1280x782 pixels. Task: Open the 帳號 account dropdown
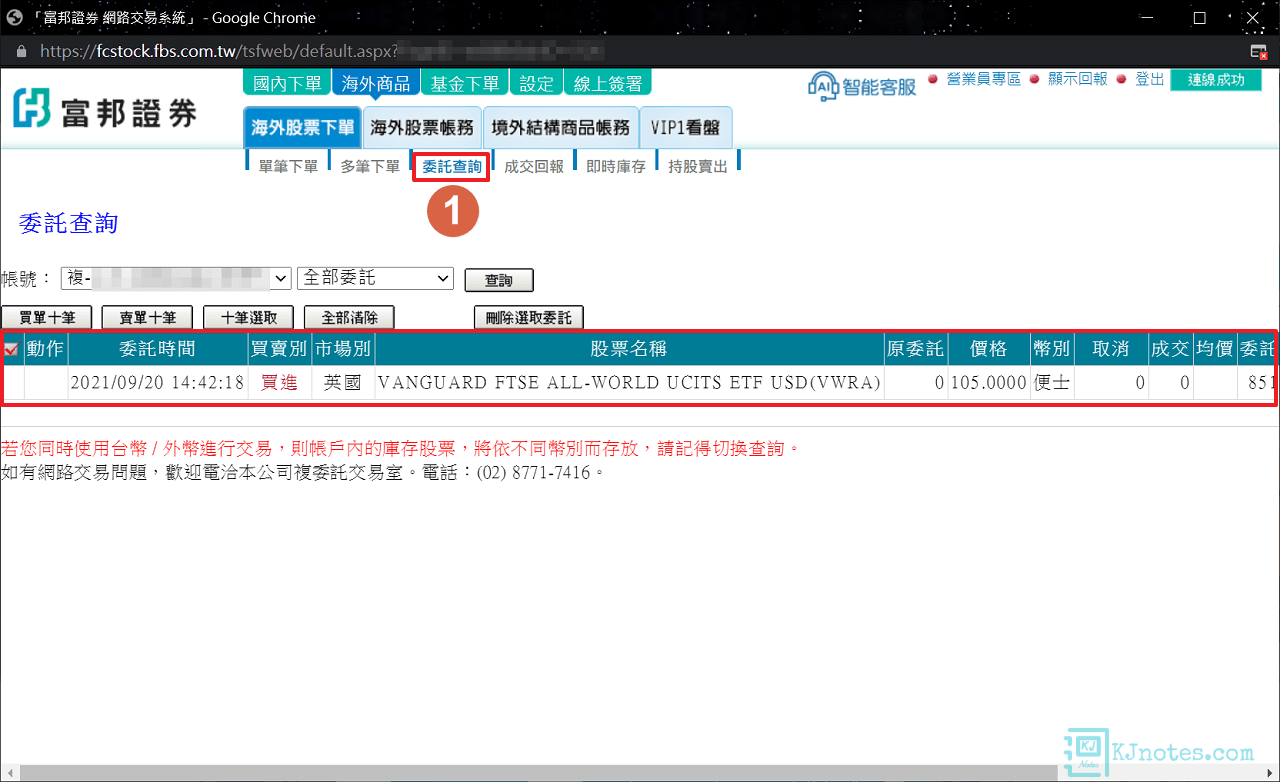(x=176, y=278)
